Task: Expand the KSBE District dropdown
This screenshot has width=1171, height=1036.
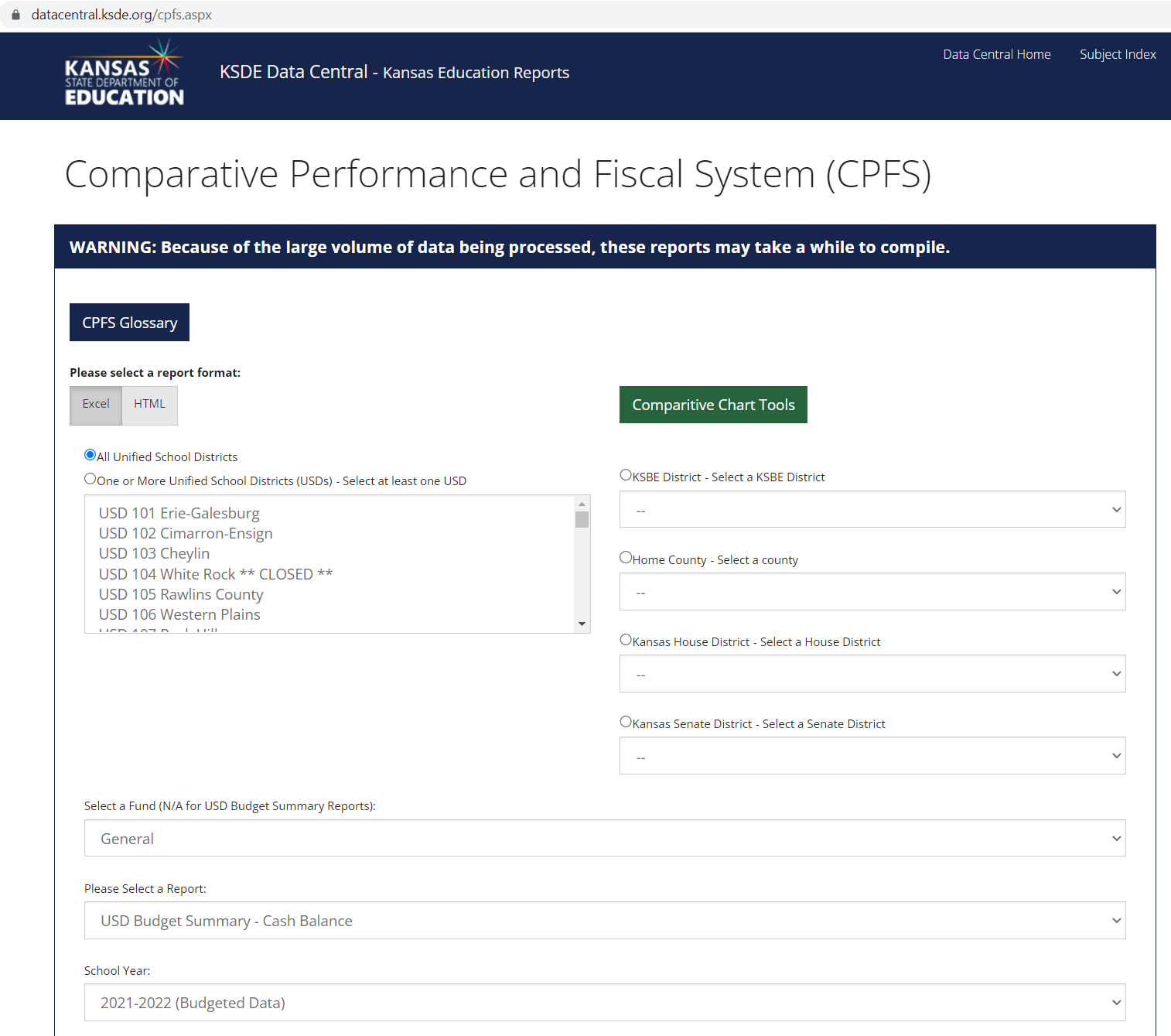Action: 872,509
